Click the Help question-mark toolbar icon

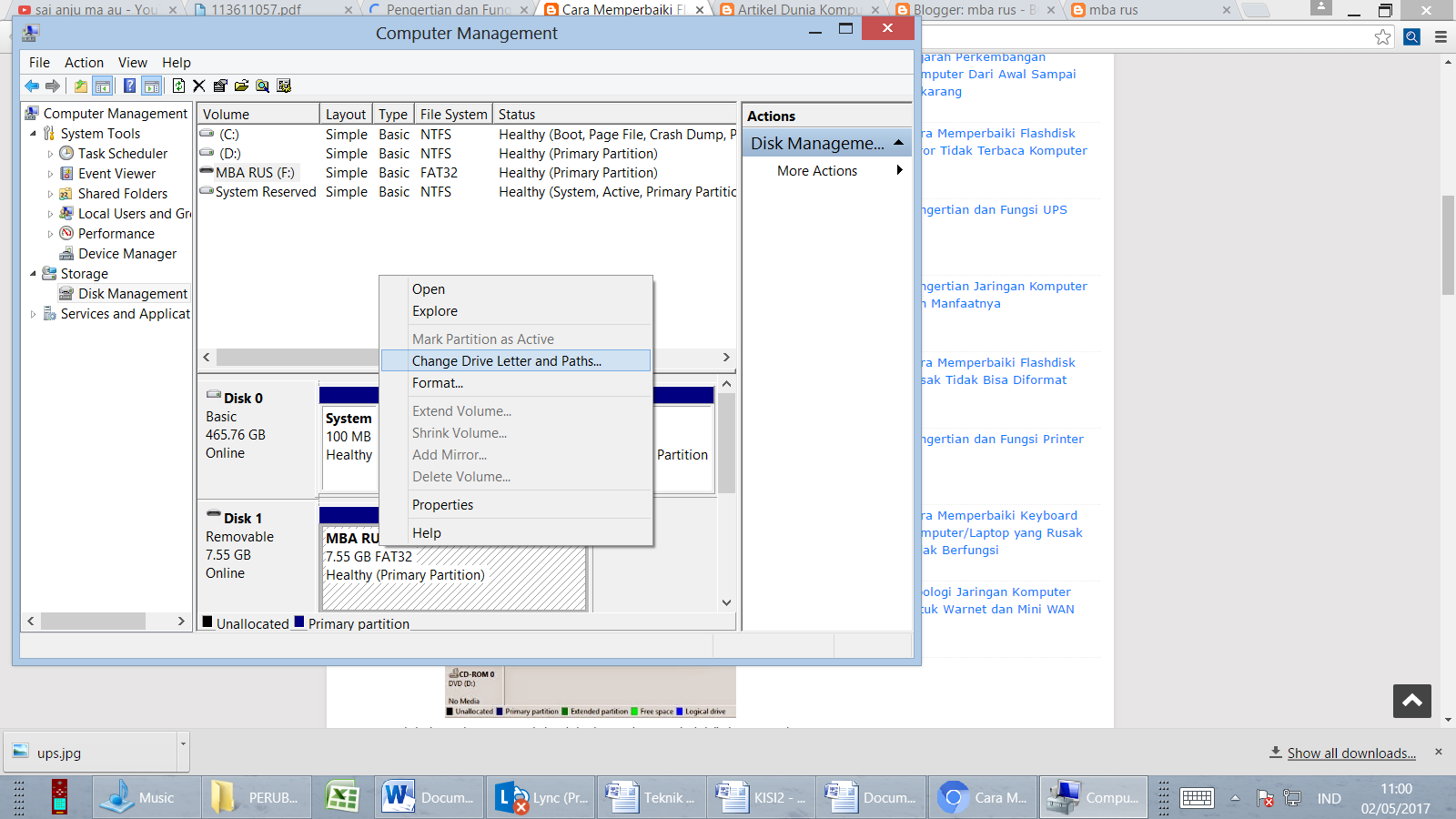click(128, 86)
